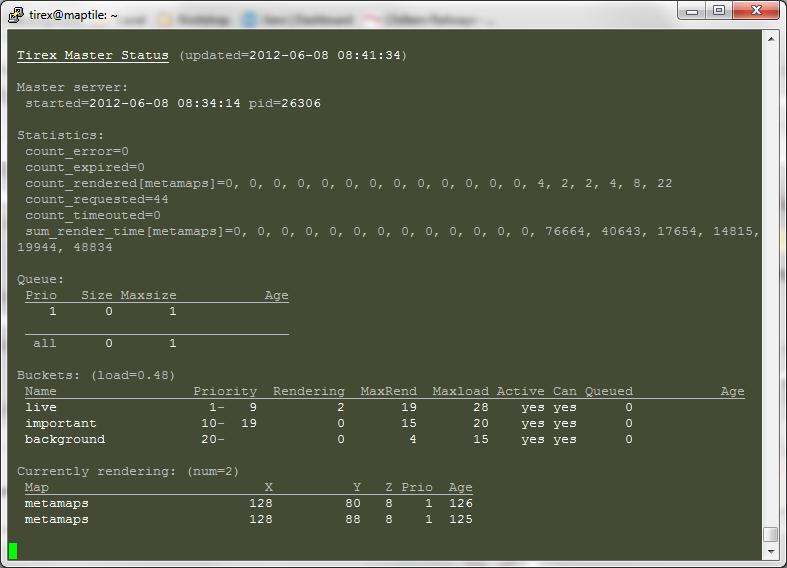The height and width of the screenshot is (568, 787).
Task: Click the pid=26306 value
Action: (285, 103)
